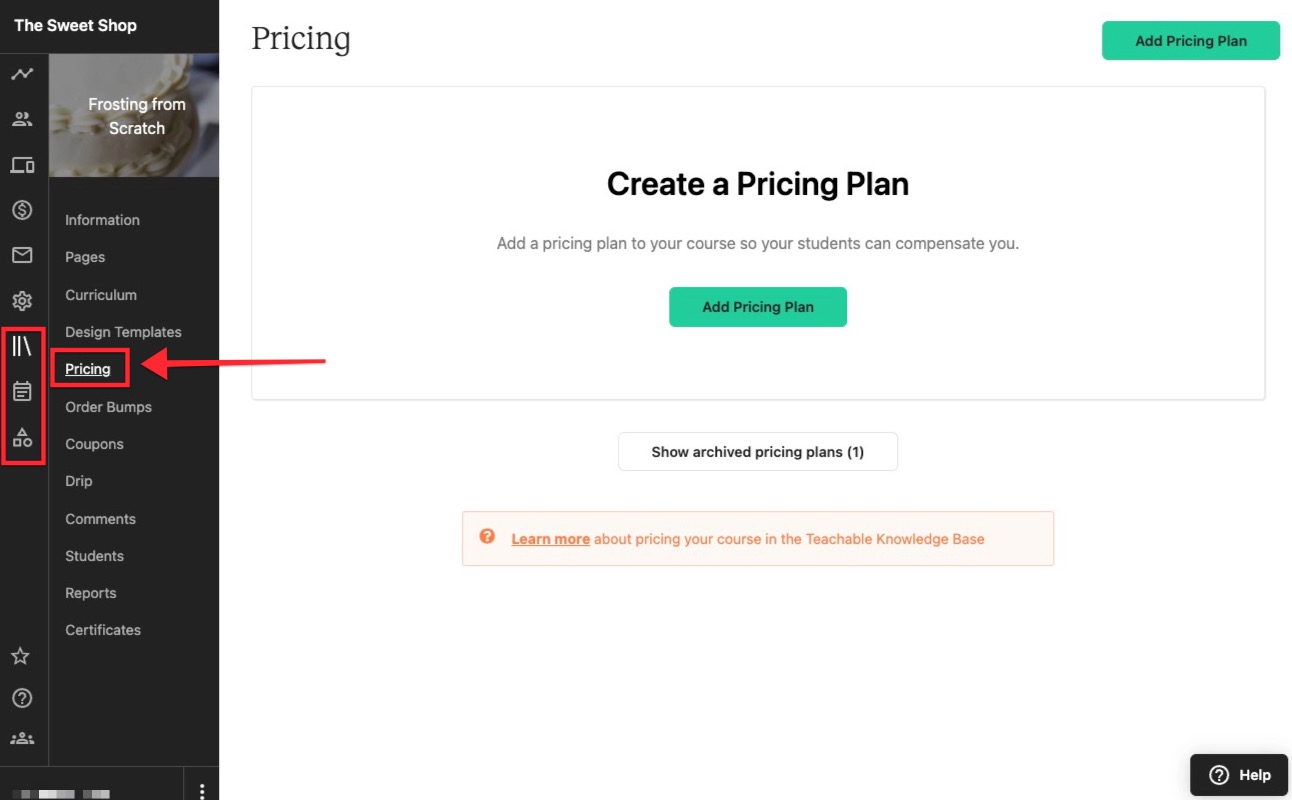The image size is (1292, 800).
Task: Open the shapes Bundles icon
Action: pyautogui.click(x=22, y=438)
